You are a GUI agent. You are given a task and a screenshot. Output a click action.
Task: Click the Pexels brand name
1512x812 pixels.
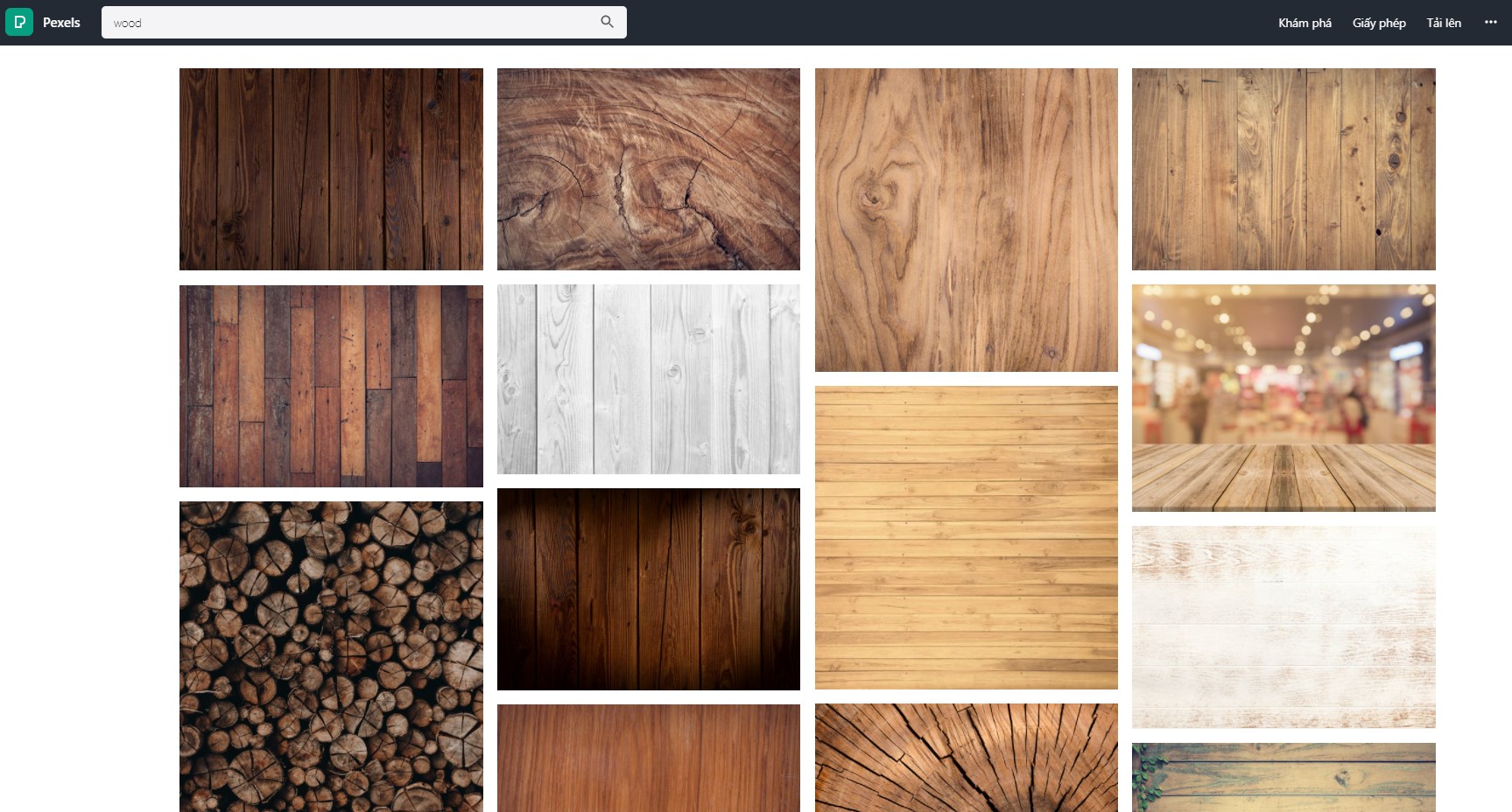[x=61, y=23]
